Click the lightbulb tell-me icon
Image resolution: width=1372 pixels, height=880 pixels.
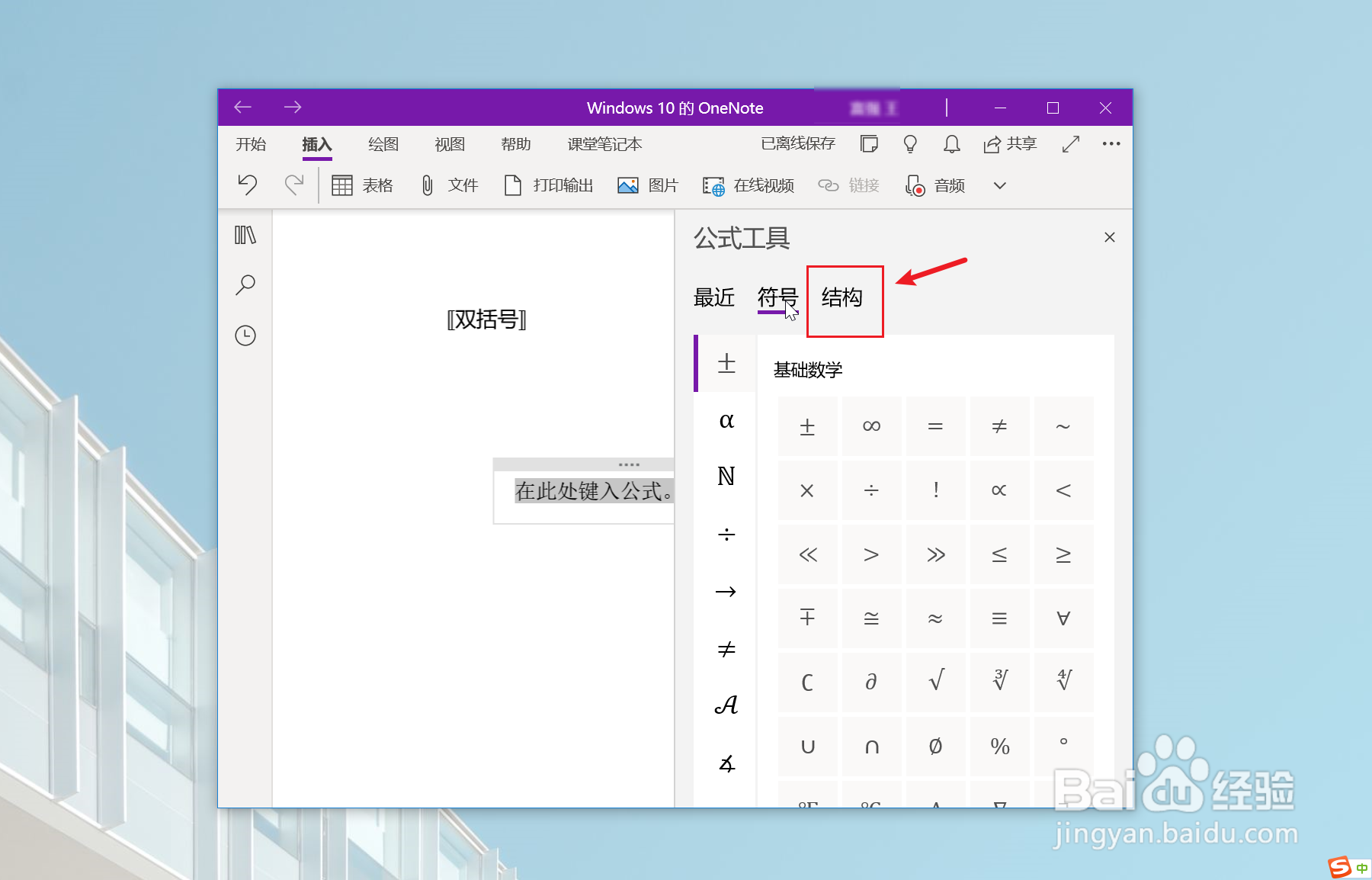coord(910,143)
